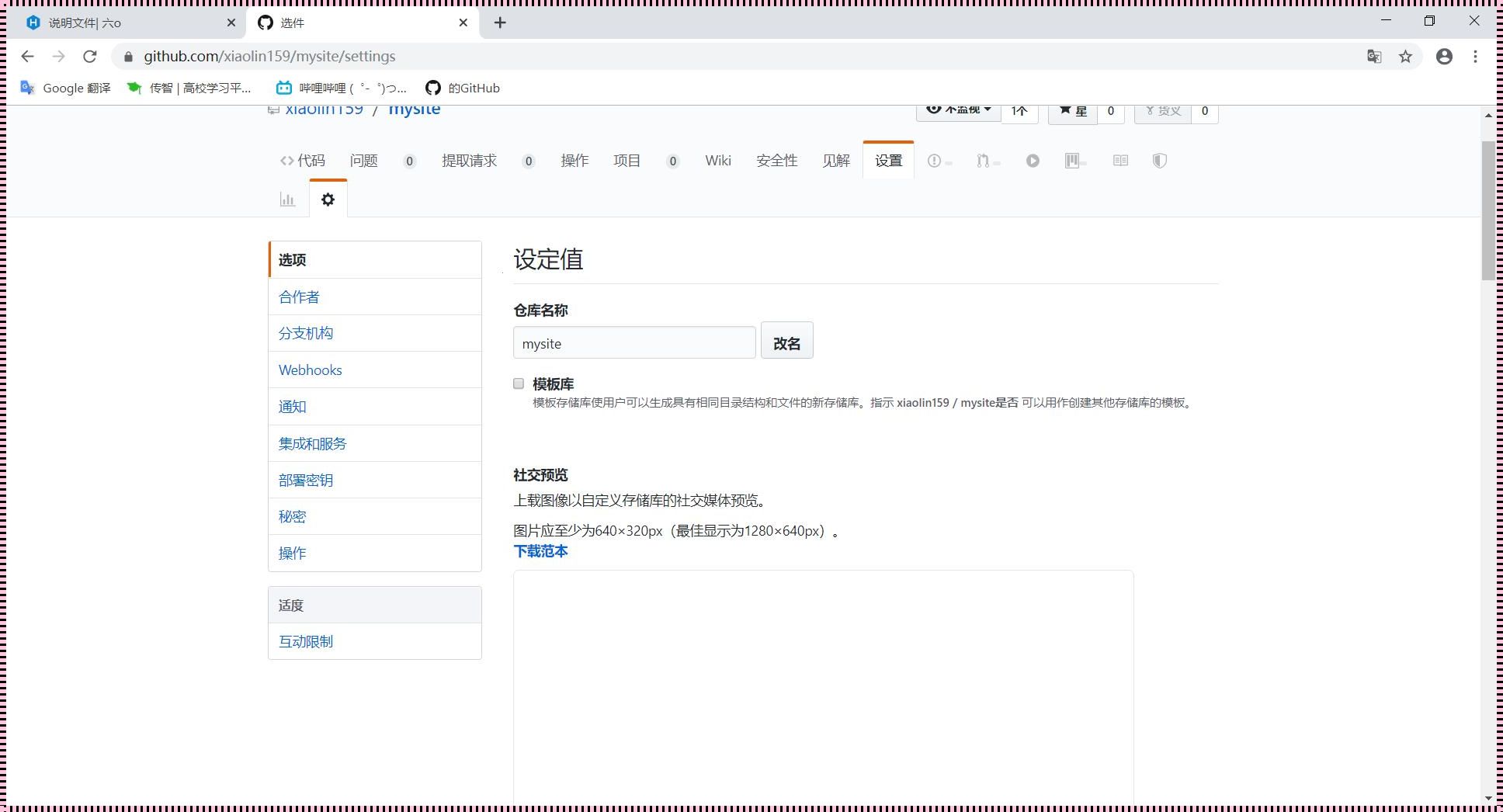This screenshot has height=812, width=1503.
Task: Open Chrome's three-dot menu
Action: pos(1475,56)
